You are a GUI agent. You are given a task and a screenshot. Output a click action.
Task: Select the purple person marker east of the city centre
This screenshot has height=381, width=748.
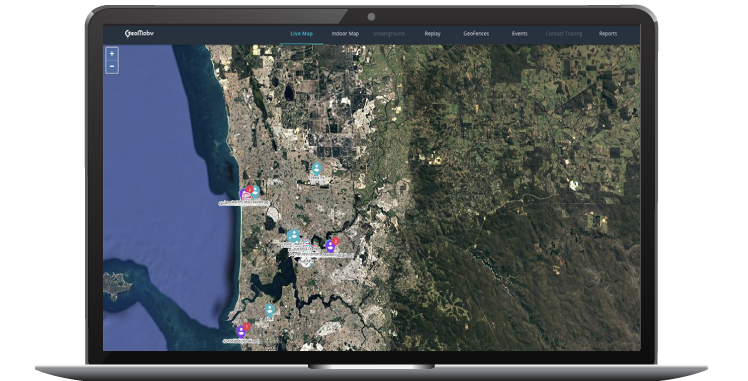click(x=330, y=246)
